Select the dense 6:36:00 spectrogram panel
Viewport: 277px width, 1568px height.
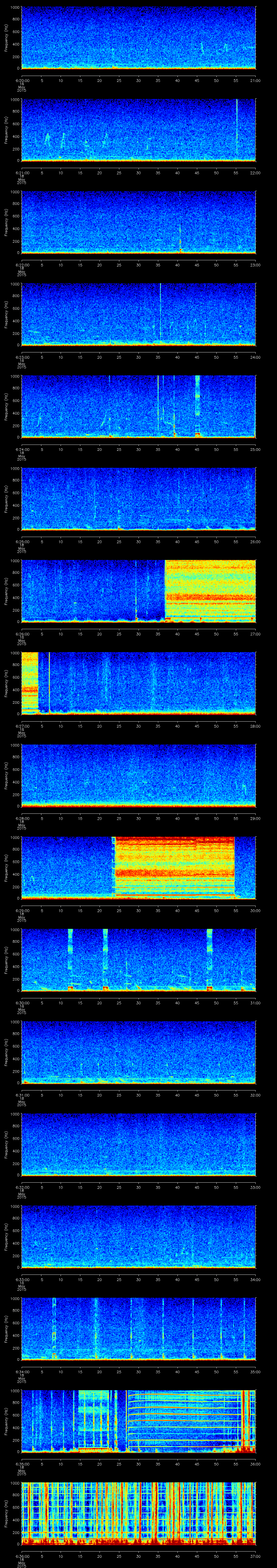click(x=138, y=1513)
